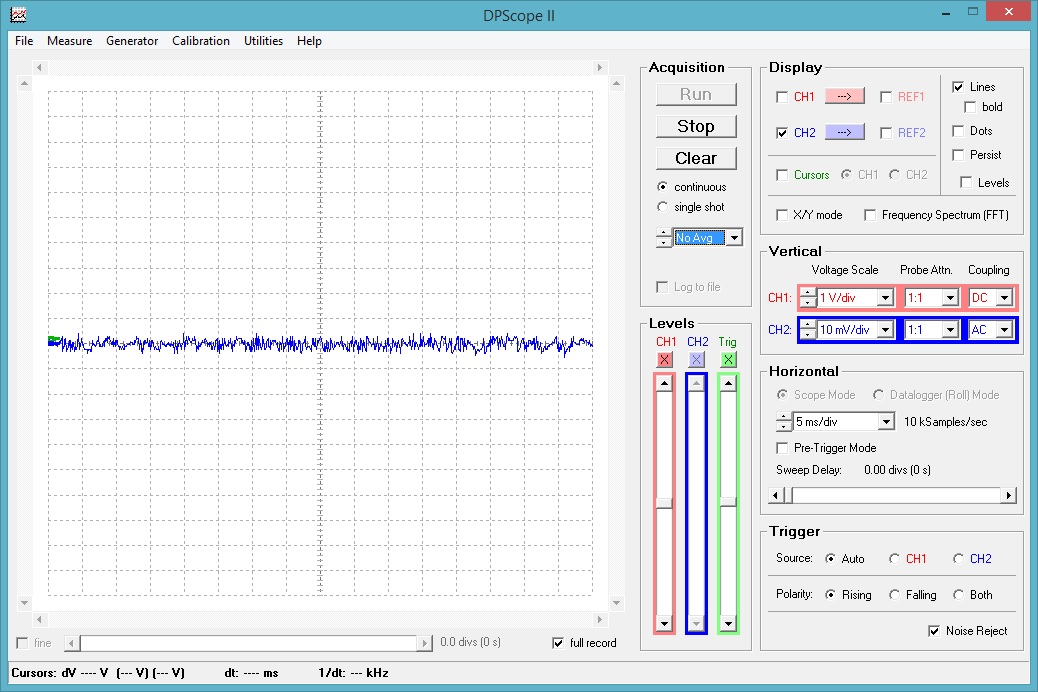1038x692 pixels.
Task: Click the green X under Trig level
Action: click(x=728, y=360)
